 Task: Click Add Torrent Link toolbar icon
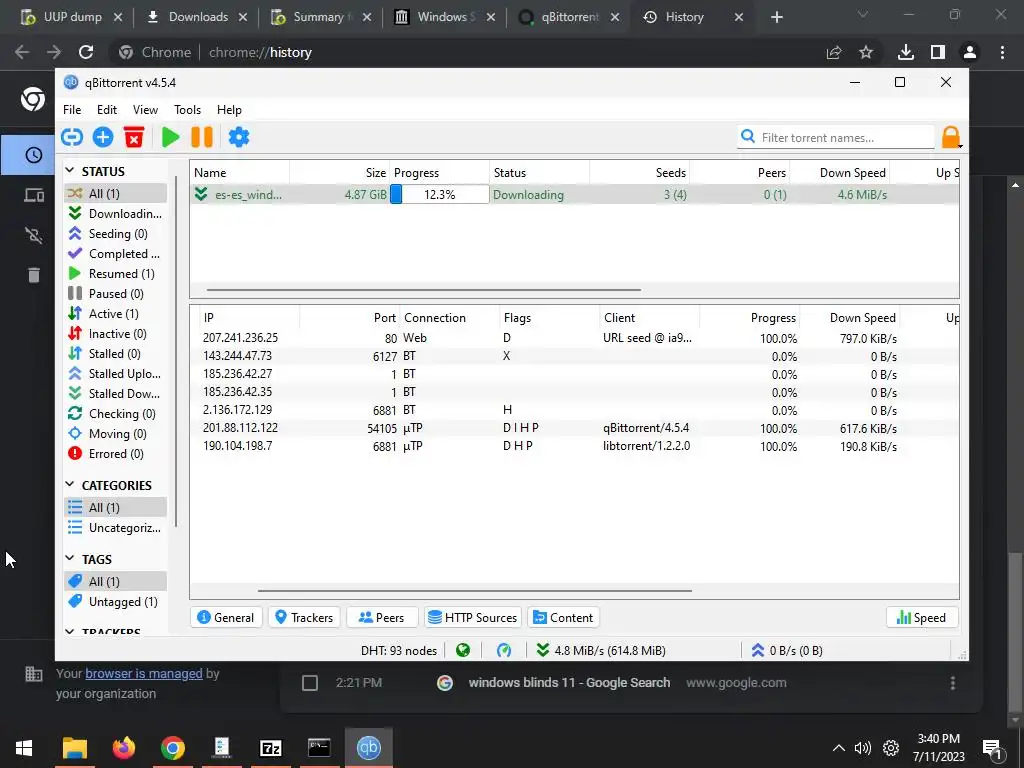click(x=72, y=137)
